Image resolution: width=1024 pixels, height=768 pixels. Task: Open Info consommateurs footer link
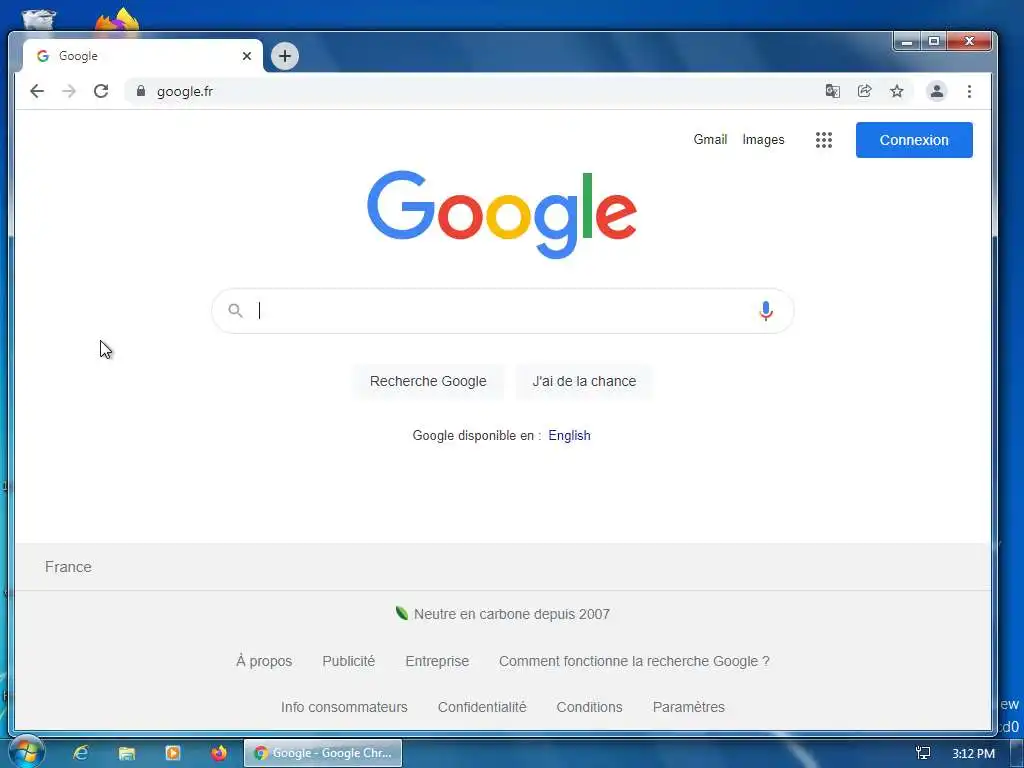(x=344, y=707)
